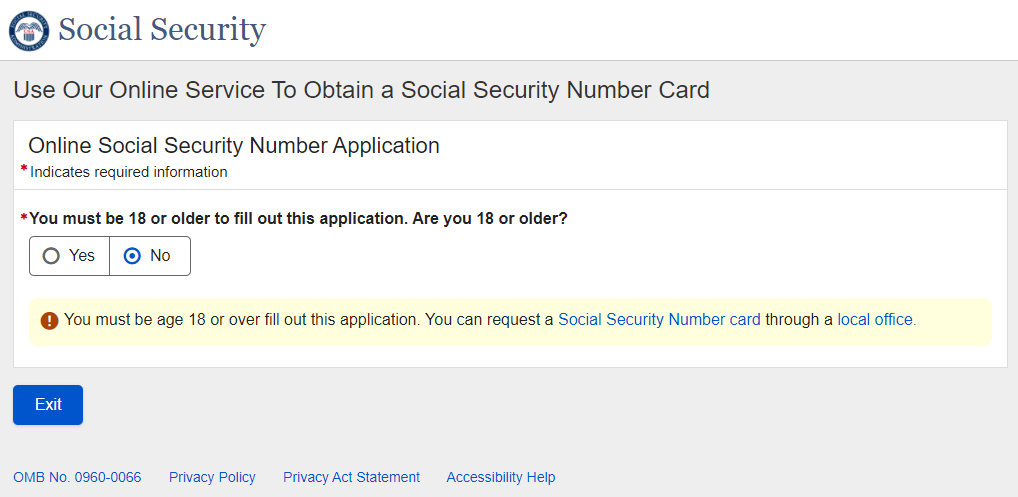1018x497 pixels.
Task: Click the orange warning exclamation icon
Action: [49, 320]
